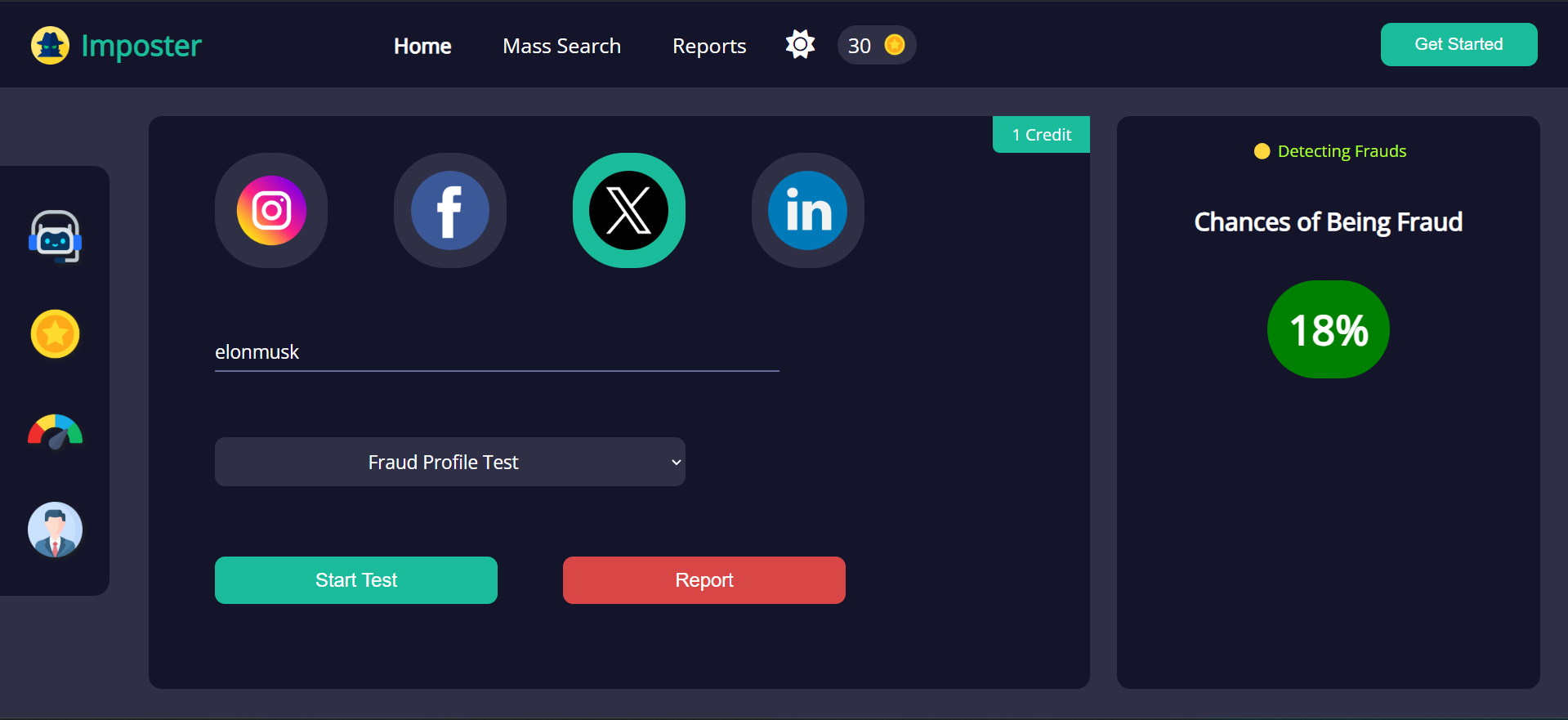
Task: Focus the username field containing elonmusk
Action: (497, 352)
